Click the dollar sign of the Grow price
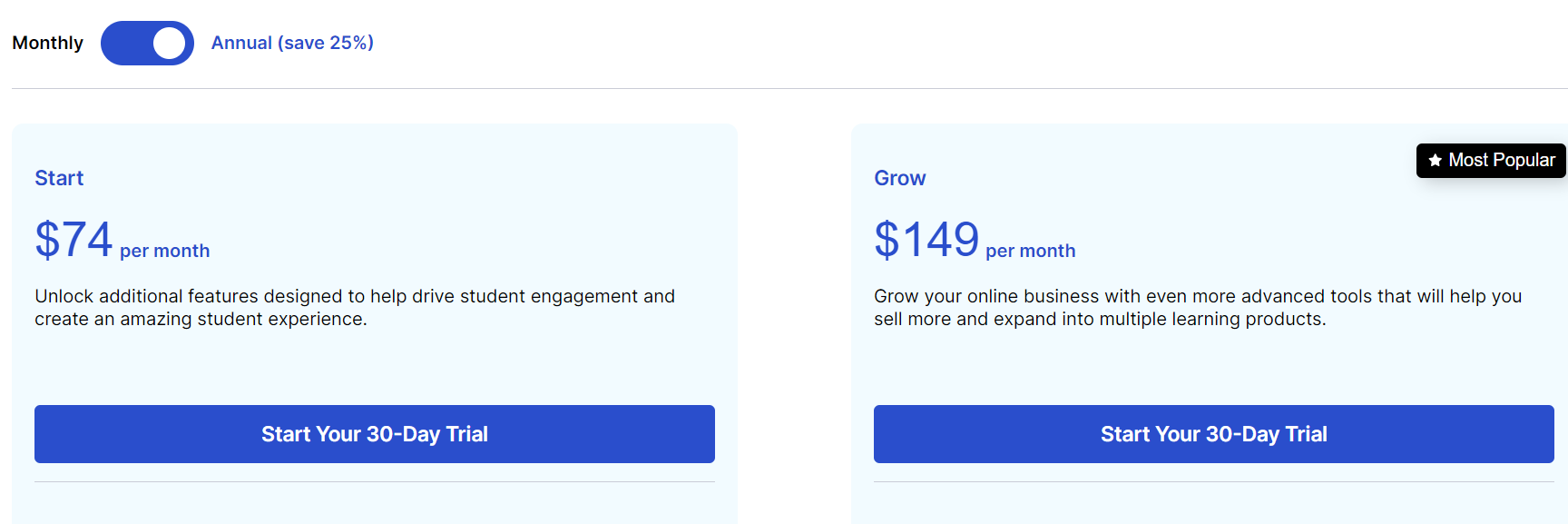The width and height of the screenshot is (1568, 524). [886, 241]
